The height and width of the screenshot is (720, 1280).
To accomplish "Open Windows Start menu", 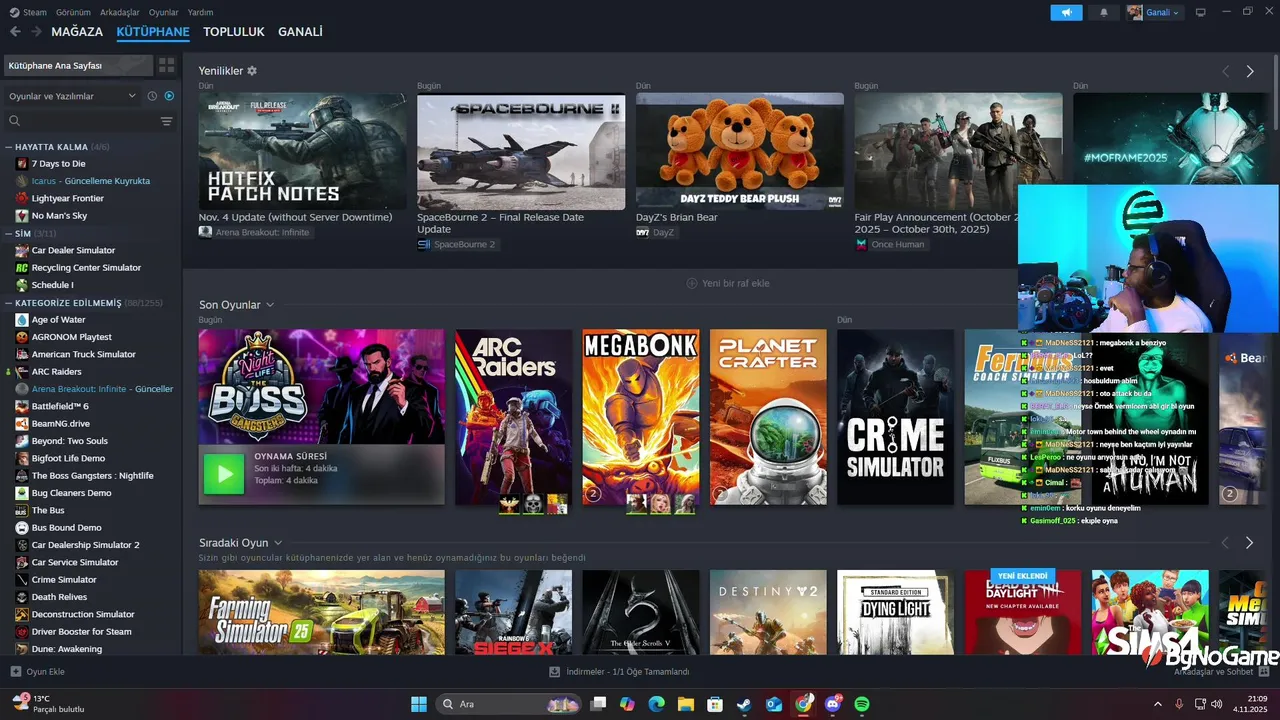I will pyautogui.click(x=418, y=704).
